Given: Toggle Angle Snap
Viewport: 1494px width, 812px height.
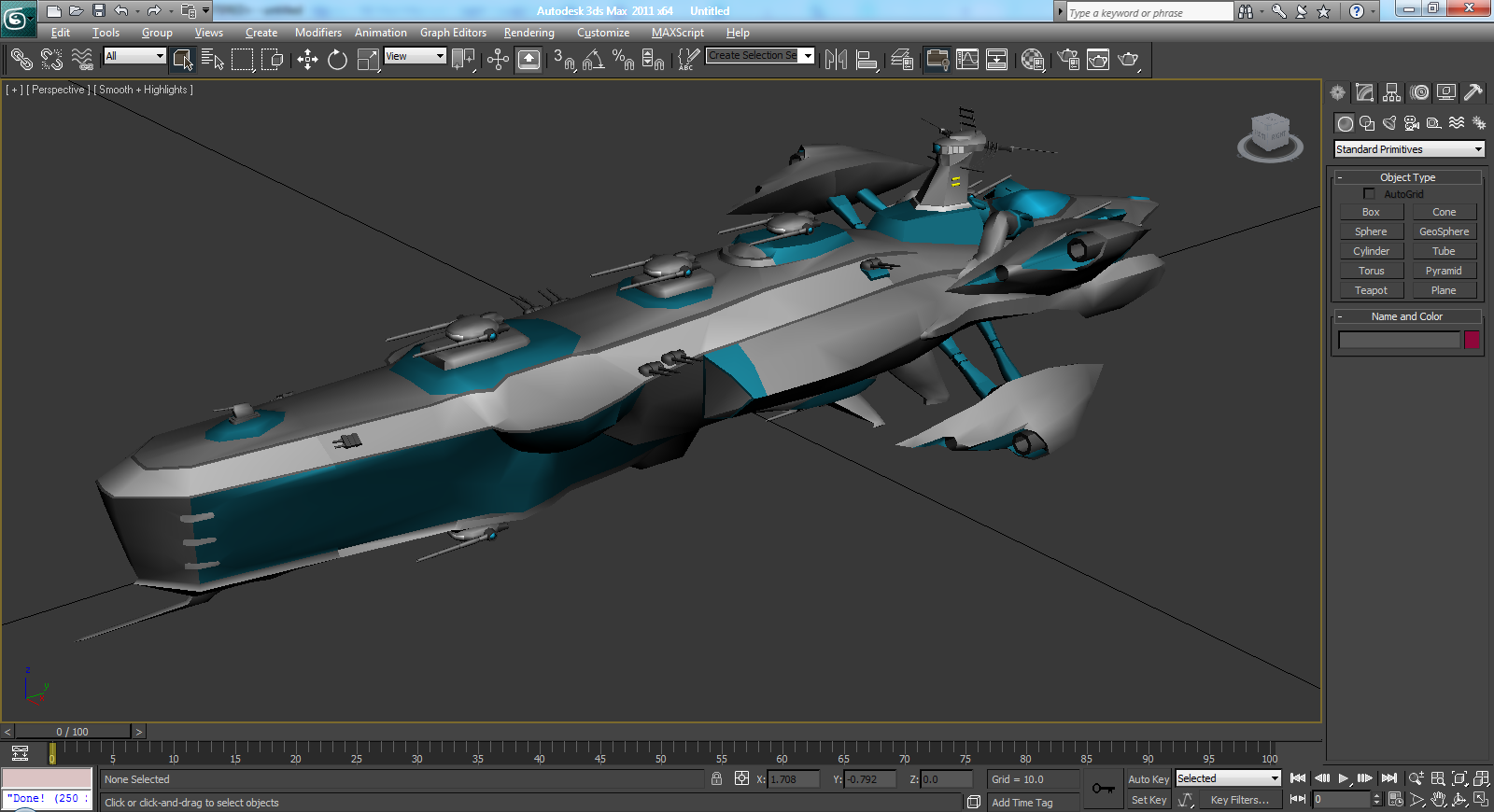Looking at the screenshot, I should tap(593, 60).
